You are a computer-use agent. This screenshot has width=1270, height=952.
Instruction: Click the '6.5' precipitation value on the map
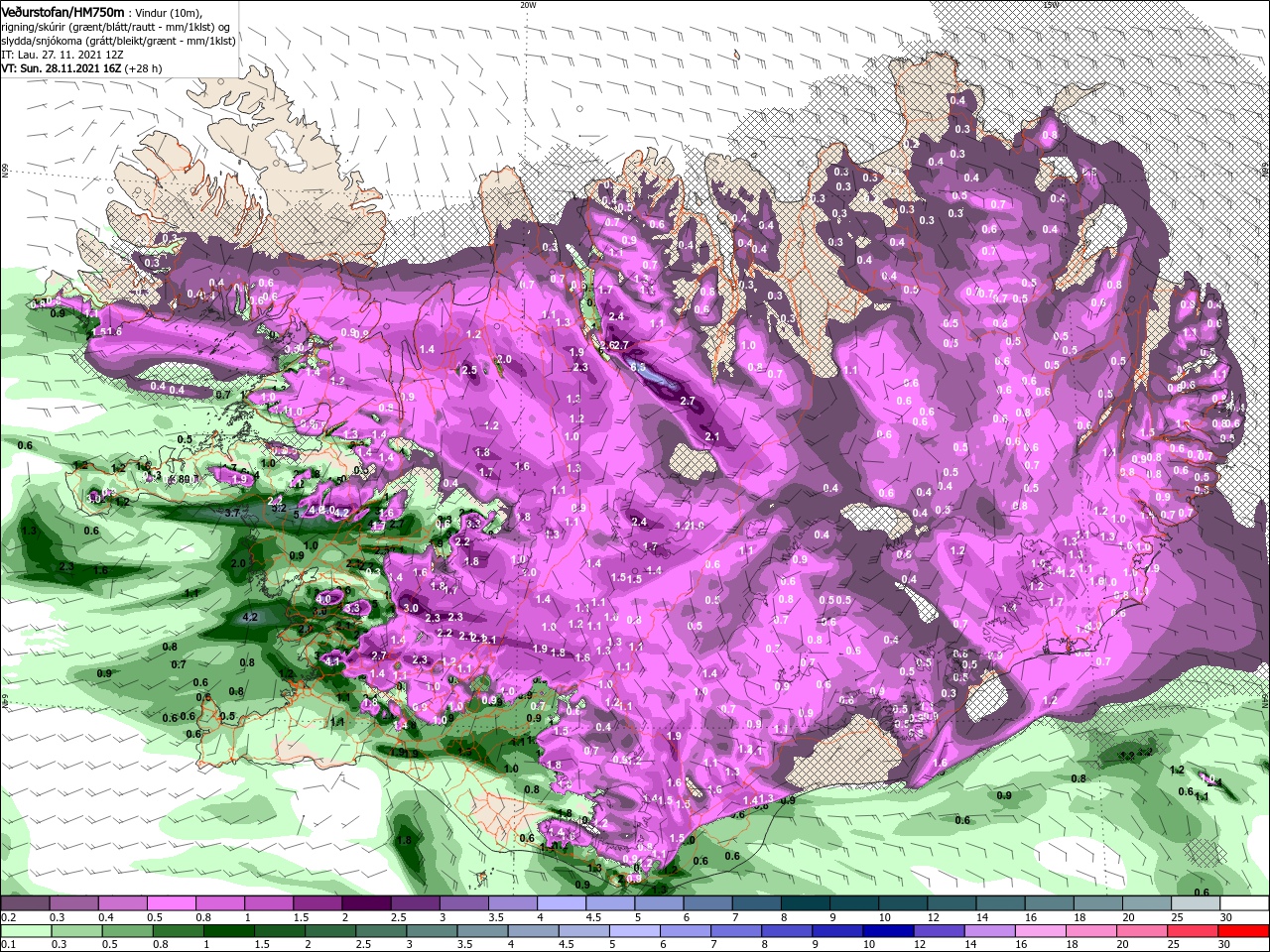point(637,367)
